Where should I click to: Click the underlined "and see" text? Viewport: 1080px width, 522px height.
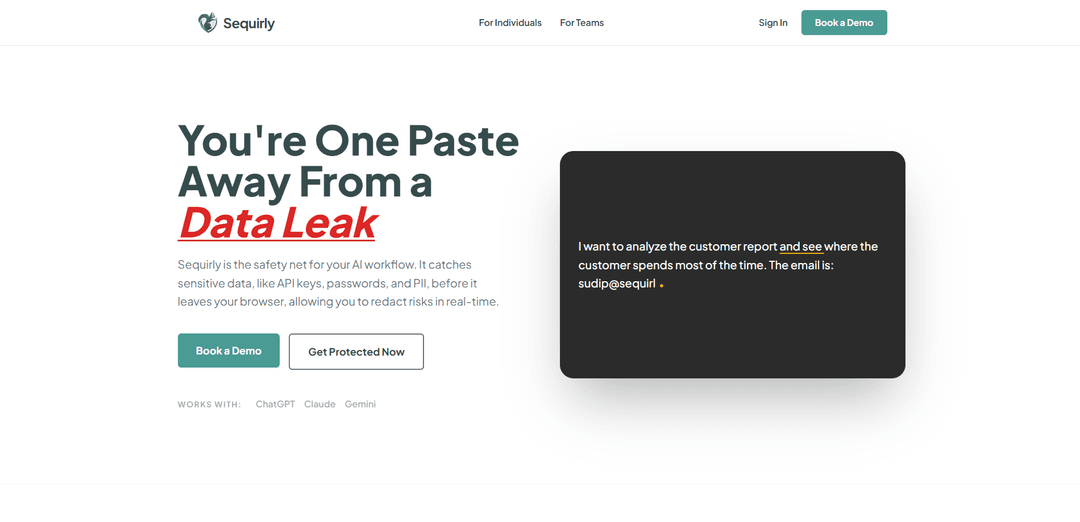click(x=801, y=247)
